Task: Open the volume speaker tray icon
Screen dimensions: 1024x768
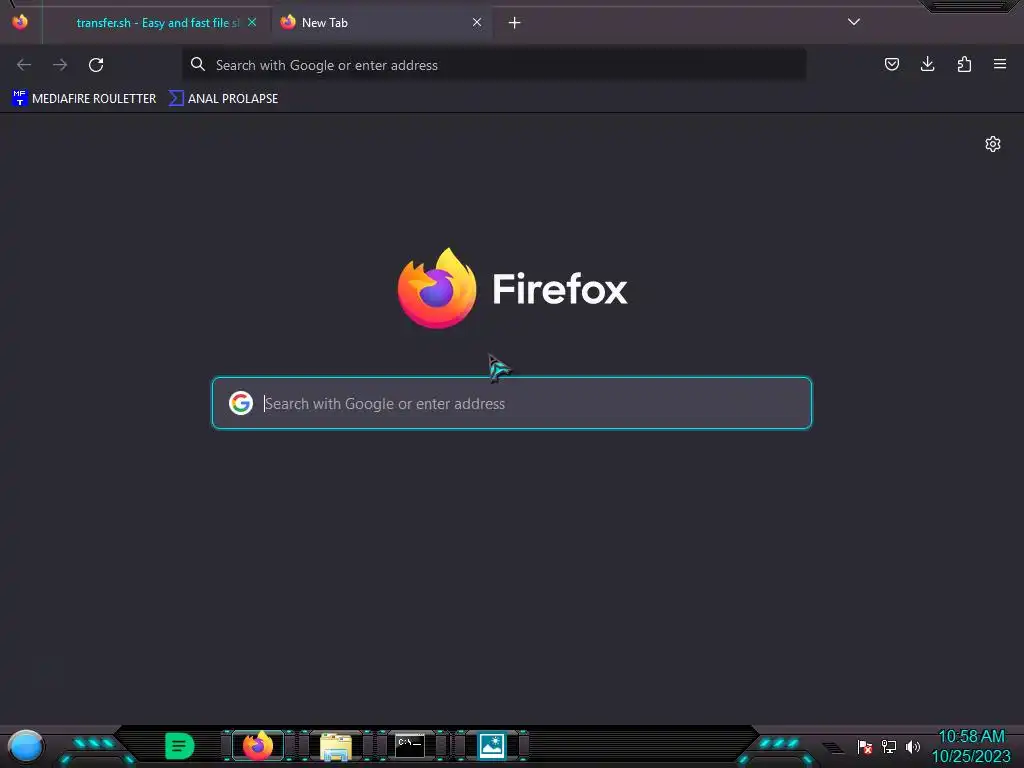Action: (913, 746)
